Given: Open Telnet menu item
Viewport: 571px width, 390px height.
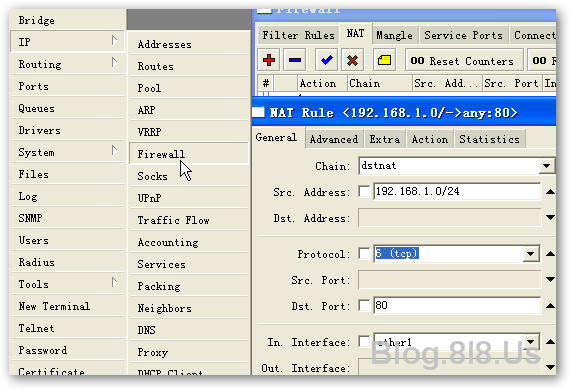Looking at the screenshot, I should 68,328.
